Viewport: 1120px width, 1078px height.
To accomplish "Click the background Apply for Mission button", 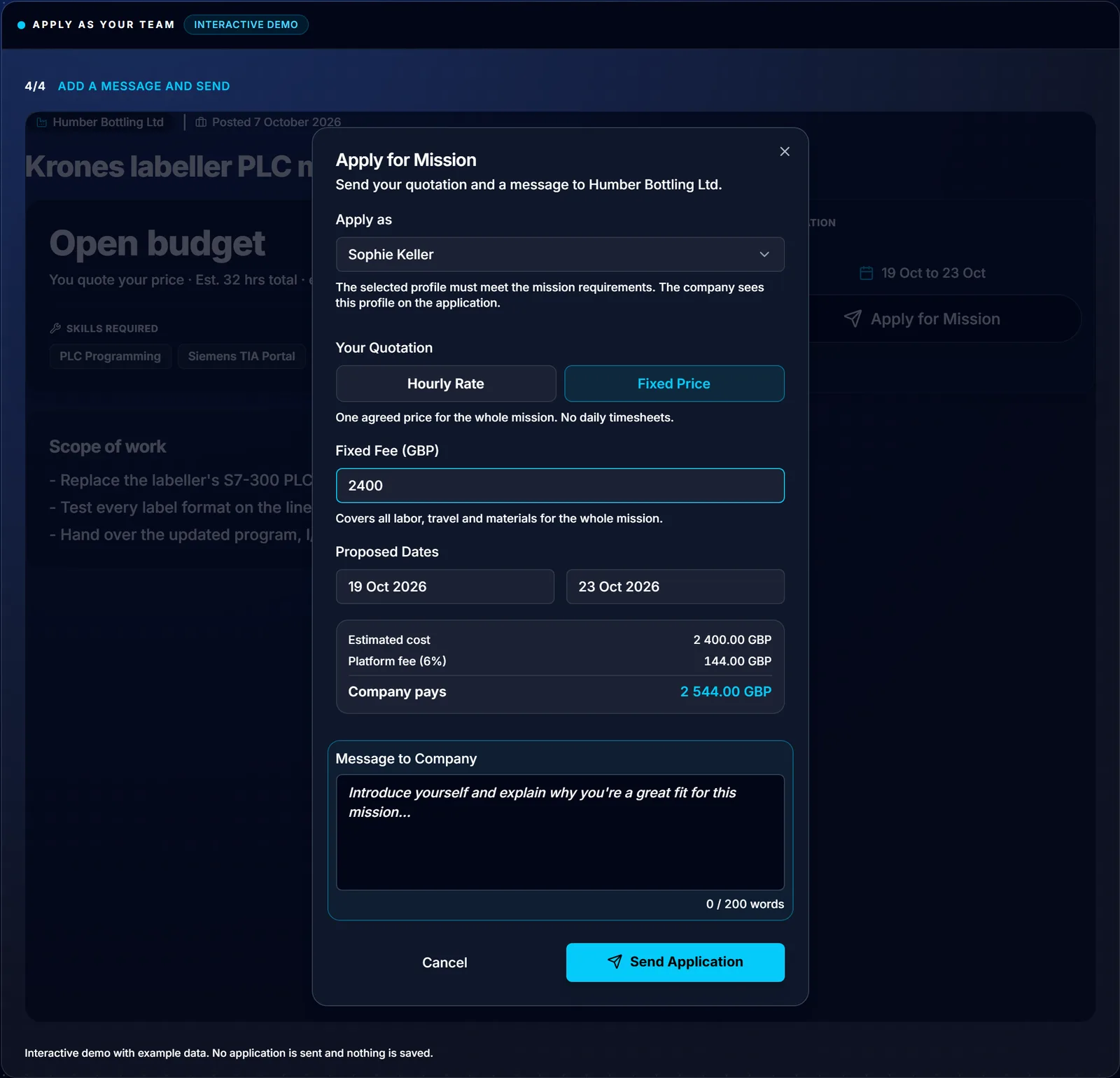I will click(946, 318).
